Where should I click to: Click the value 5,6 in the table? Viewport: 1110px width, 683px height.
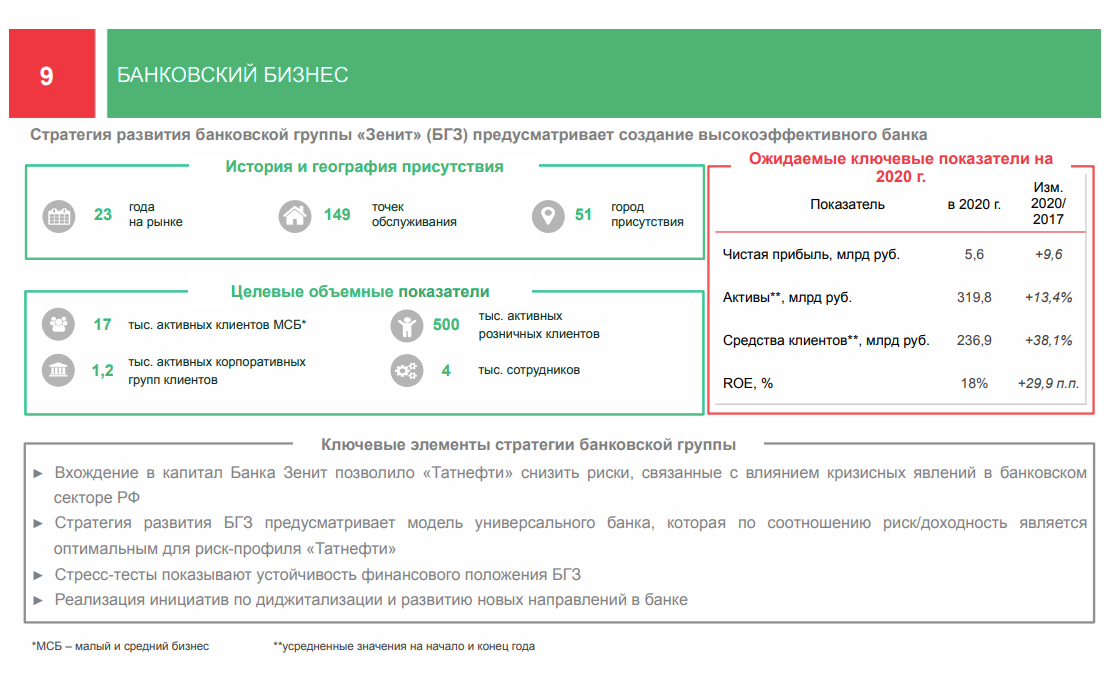[x=974, y=254]
